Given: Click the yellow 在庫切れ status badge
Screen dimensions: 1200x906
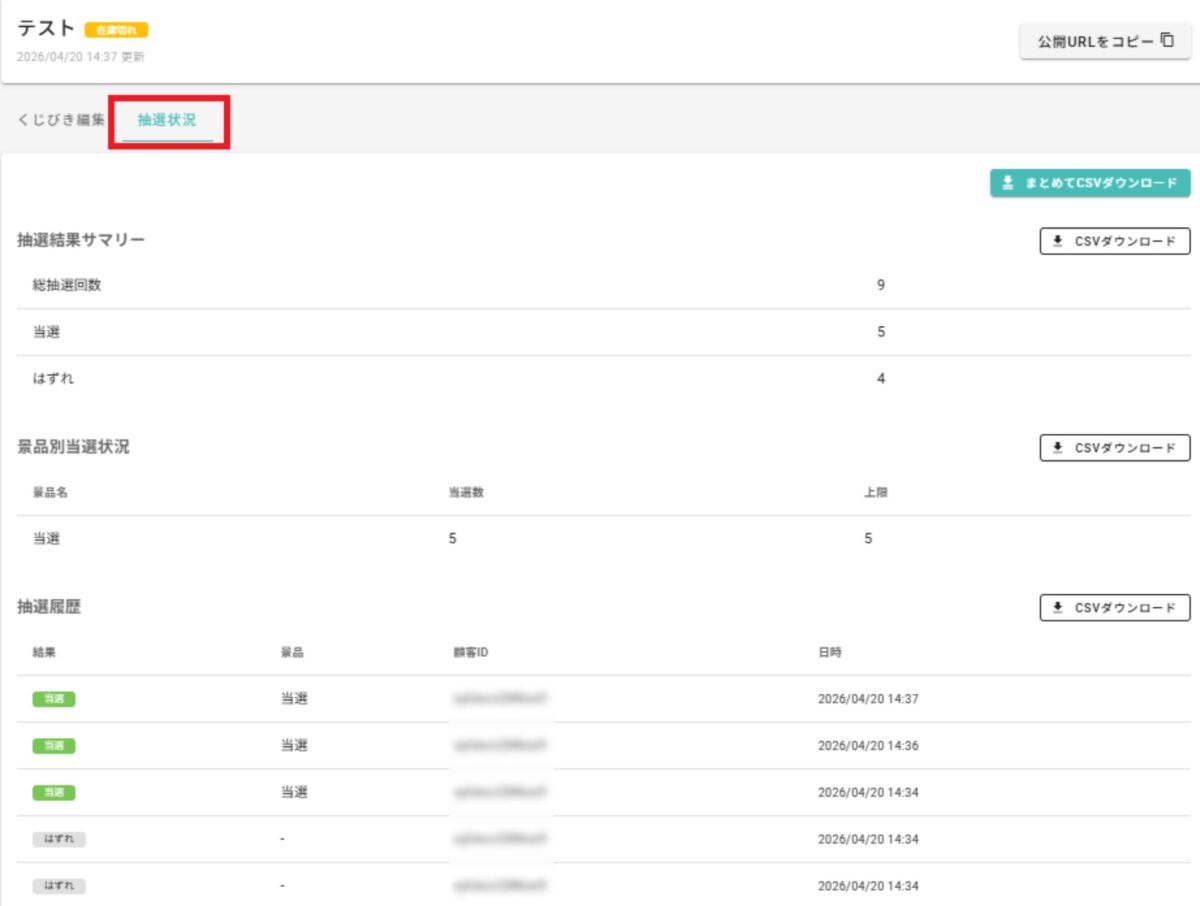Looking at the screenshot, I should point(116,30).
